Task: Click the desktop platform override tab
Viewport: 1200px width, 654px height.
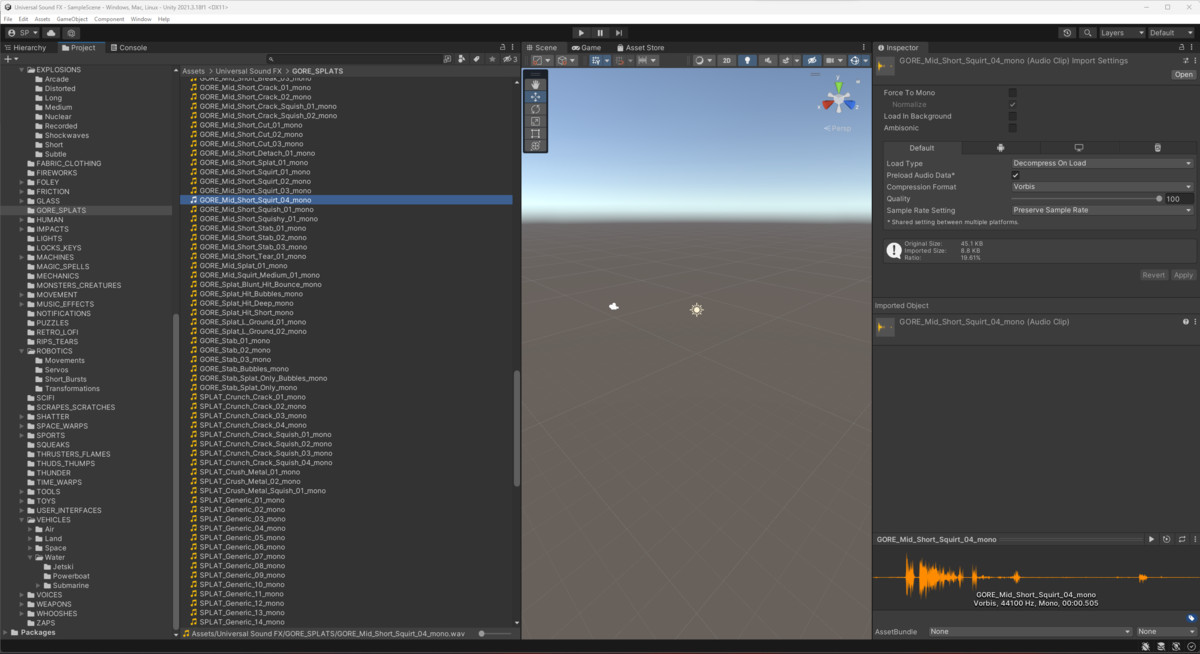Action: [x=1078, y=148]
